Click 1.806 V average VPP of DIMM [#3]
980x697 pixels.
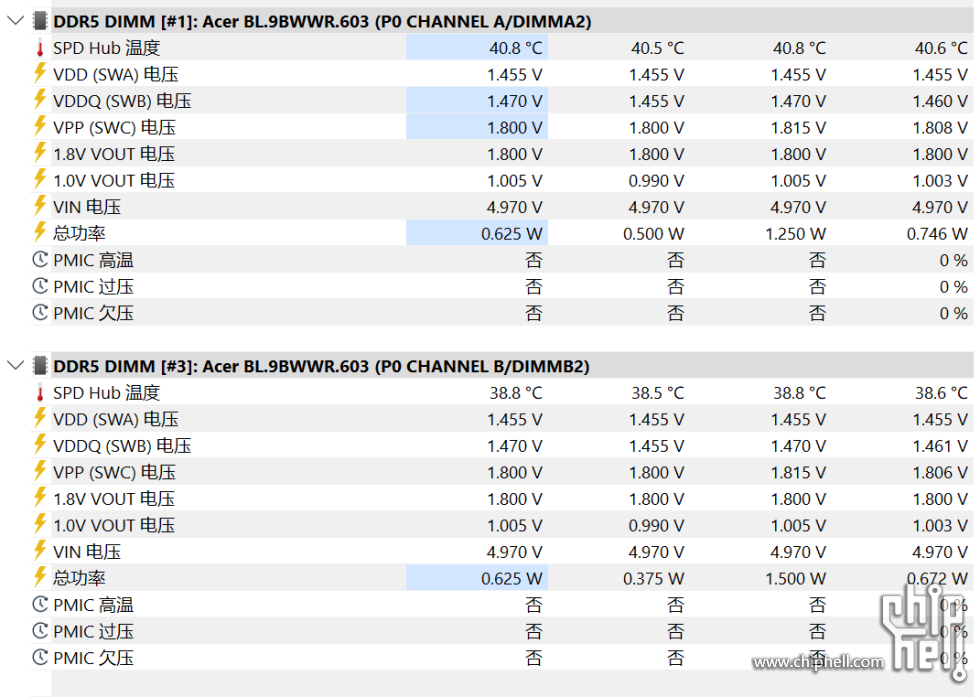tap(940, 473)
